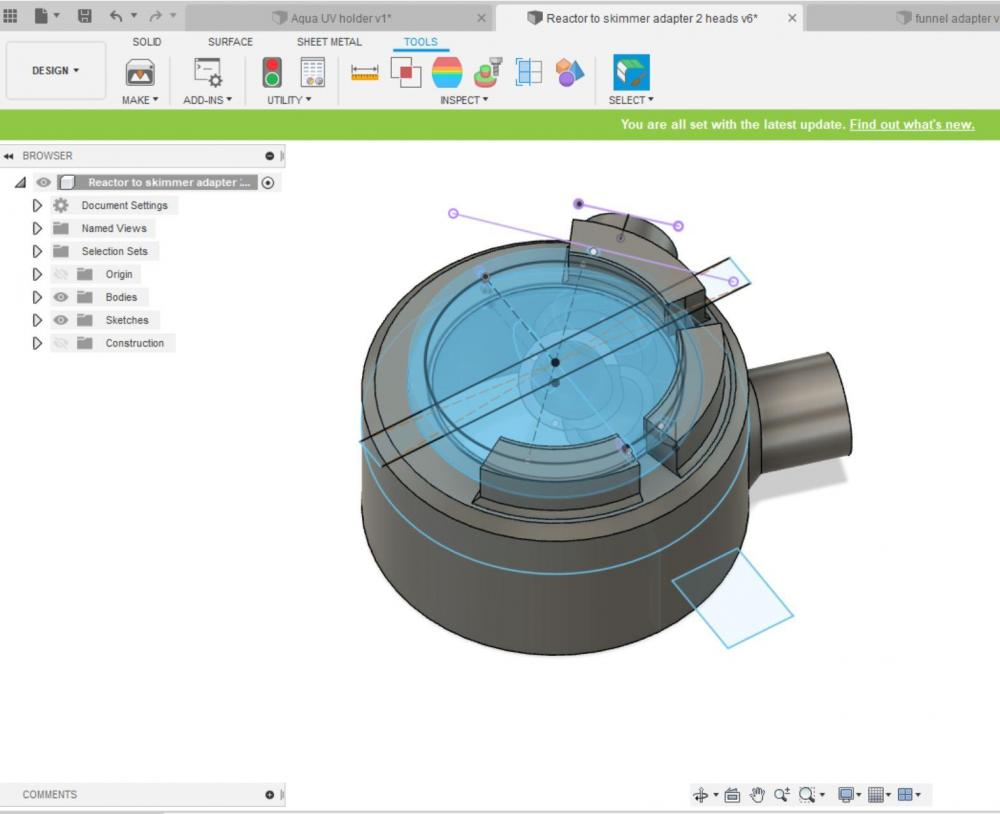This screenshot has height=814, width=1000.
Task: Toggle visibility of the Sketches folder
Action: 61,320
